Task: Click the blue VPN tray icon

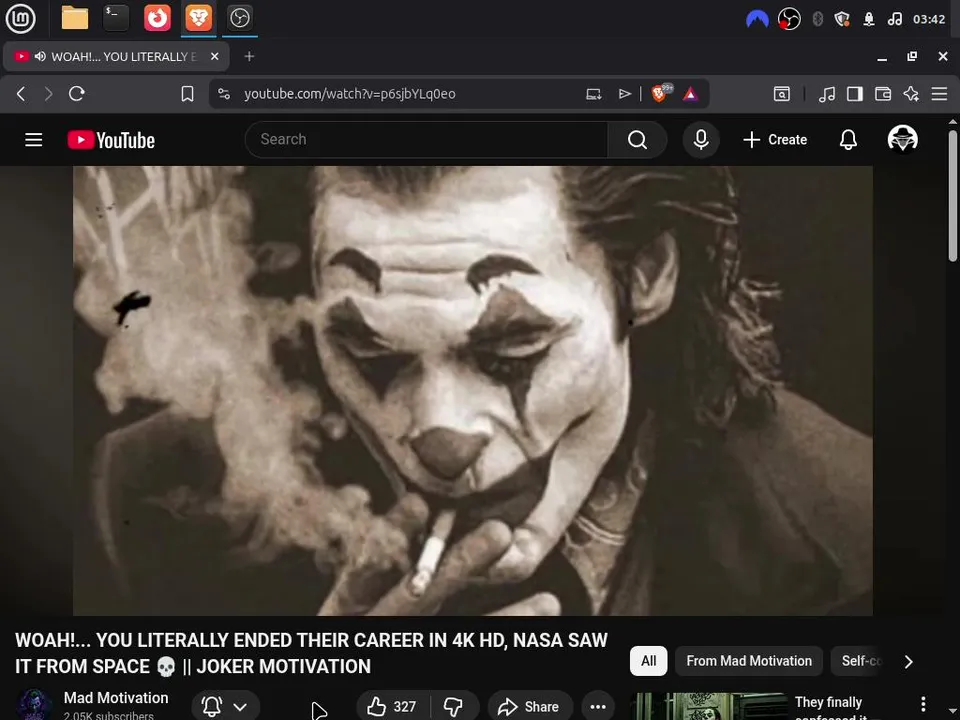Action: coord(757,20)
